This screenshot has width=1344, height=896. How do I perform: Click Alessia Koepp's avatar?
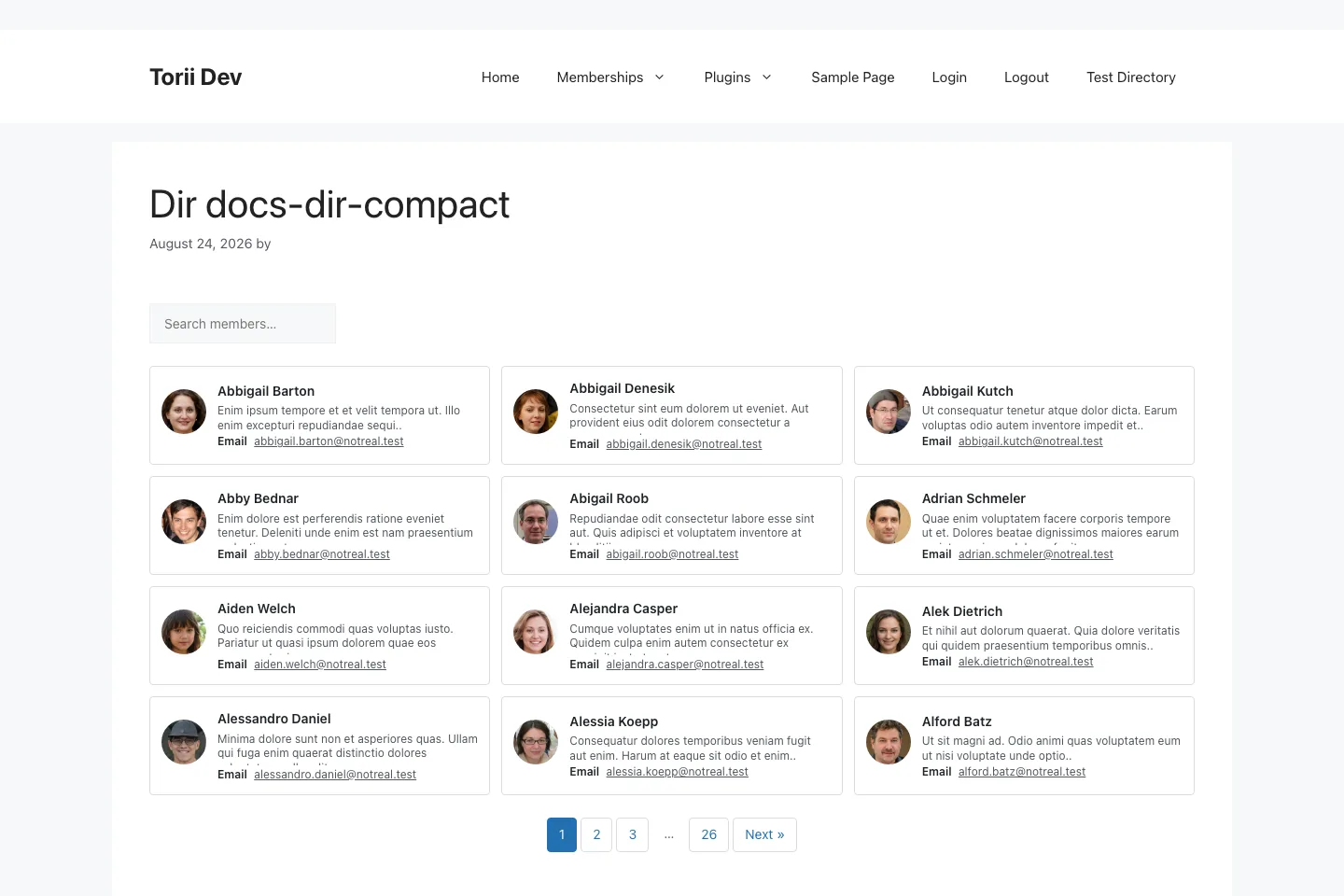tap(536, 742)
